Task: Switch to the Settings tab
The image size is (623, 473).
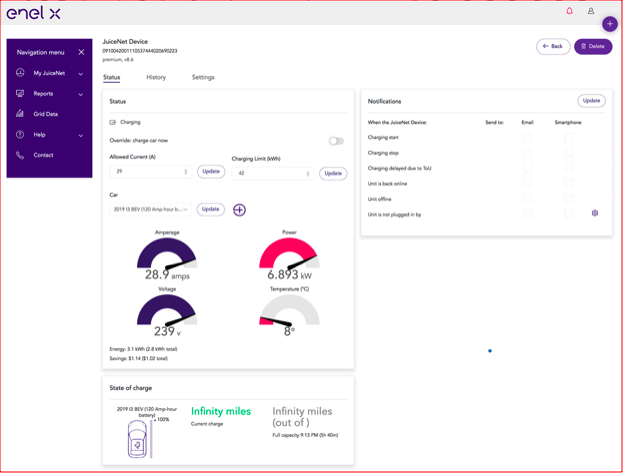Action: pyautogui.click(x=203, y=77)
